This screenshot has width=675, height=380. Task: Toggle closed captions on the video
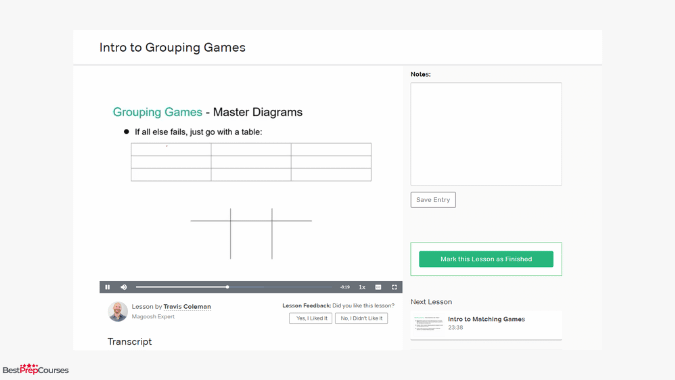click(378, 287)
